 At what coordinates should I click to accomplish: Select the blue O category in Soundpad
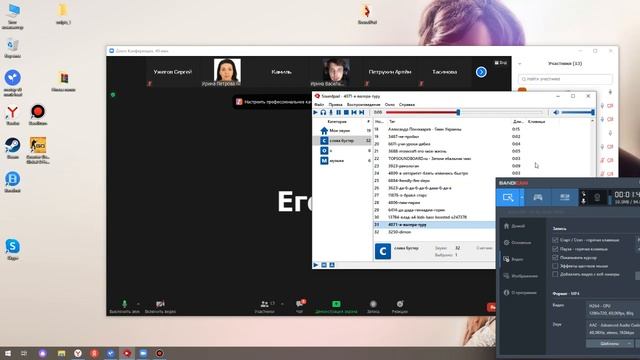coord(342,151)
